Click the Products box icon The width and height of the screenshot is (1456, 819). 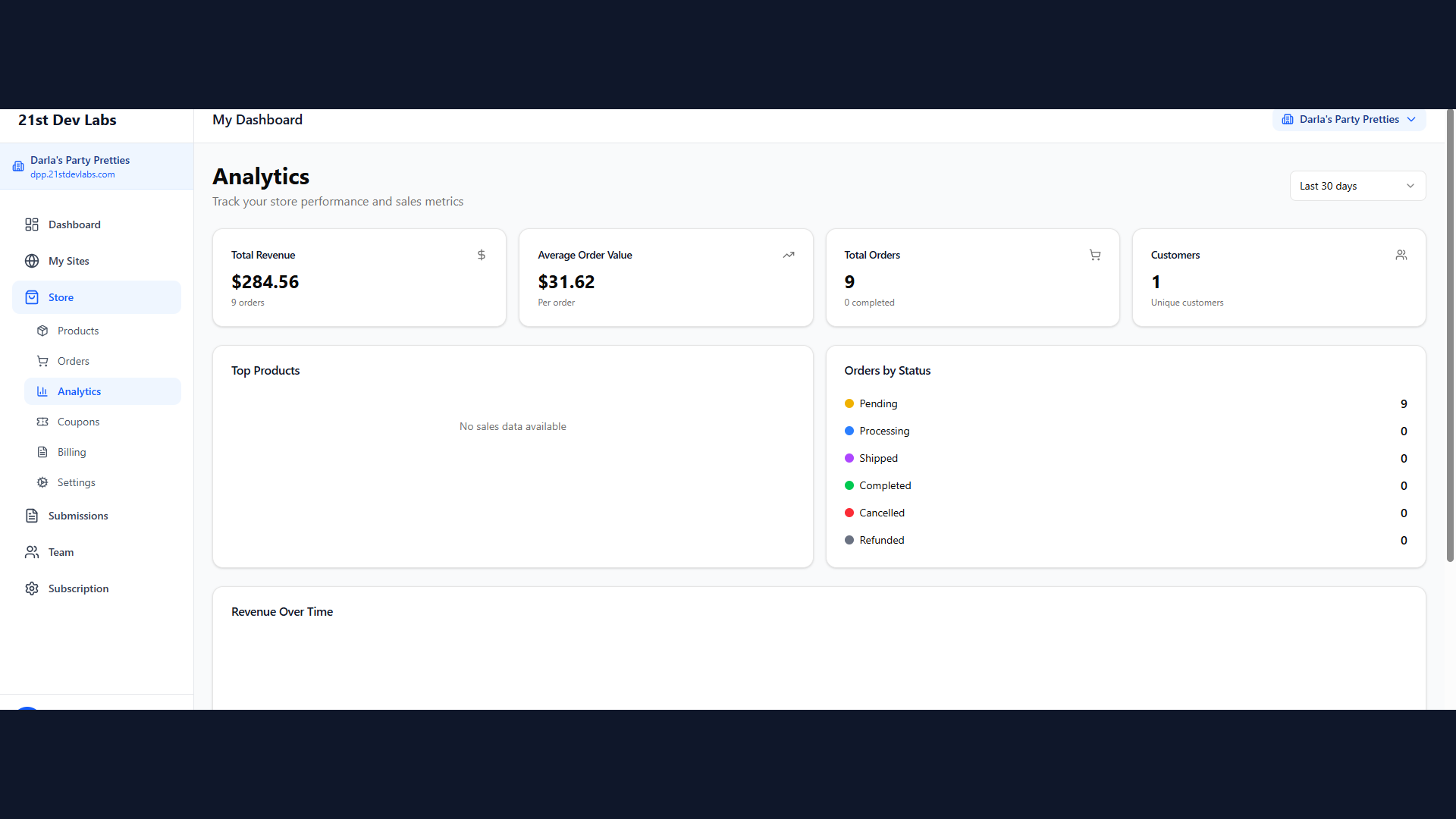pyautogui.click(x=42, y=331)
